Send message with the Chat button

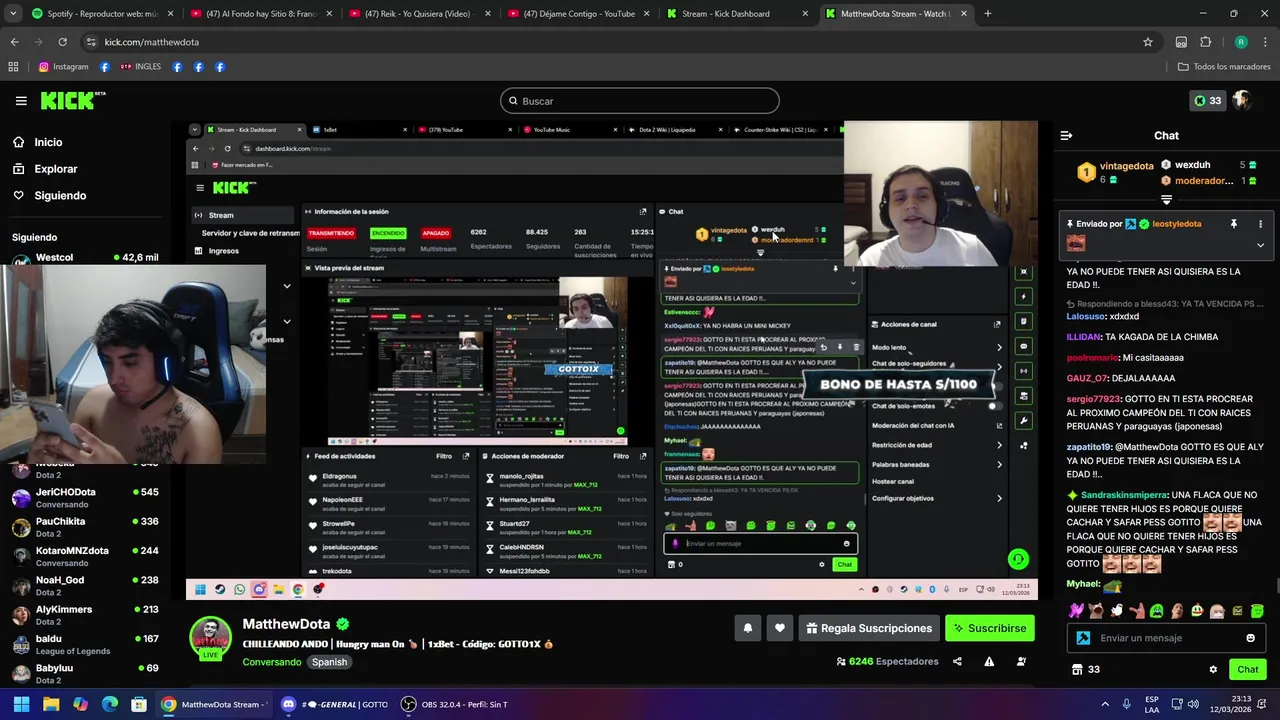pos(1247,669)
